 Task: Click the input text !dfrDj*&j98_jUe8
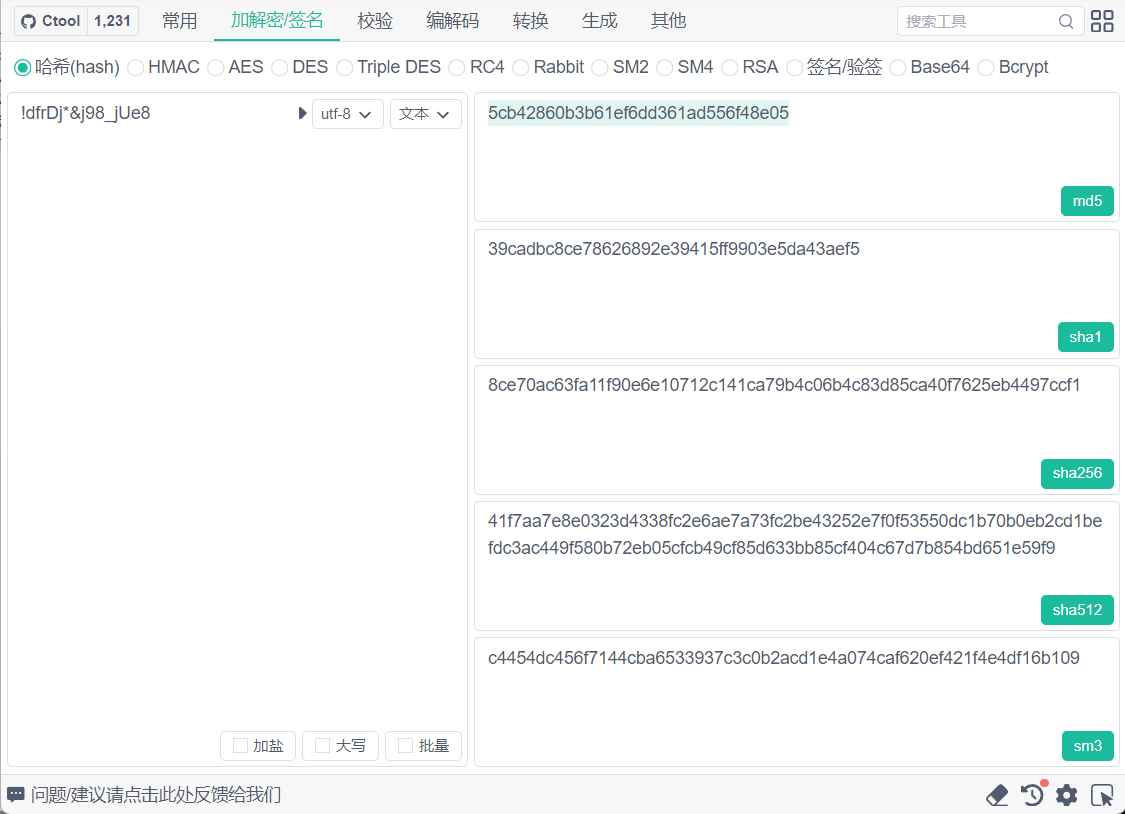click(x=85, y=113)
